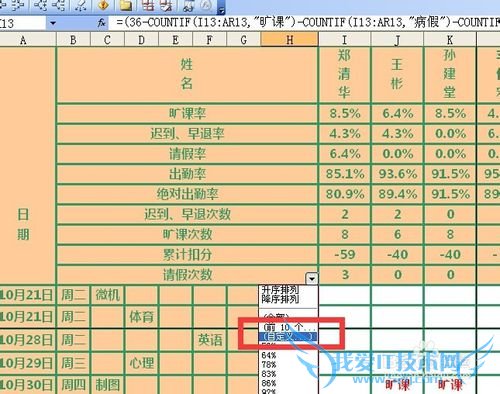500x394 pixels.
Task: Open the Watch Window glasses icon
Action: (x=189, y=5)
